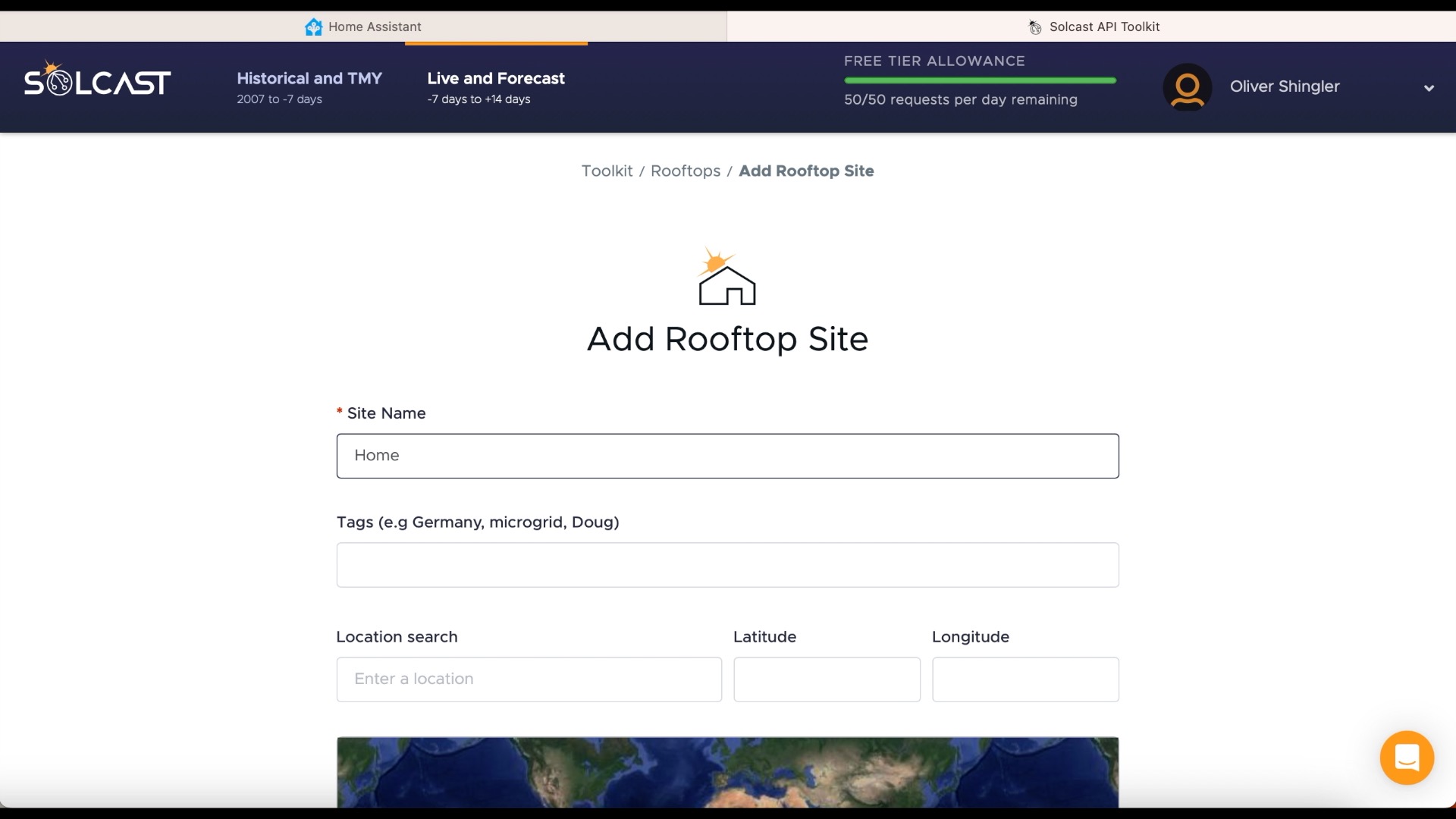This screenshot has width=1456, height=819.
Task: Click the Solcast API Toolkit tab icon
Action: [1034, 27]
